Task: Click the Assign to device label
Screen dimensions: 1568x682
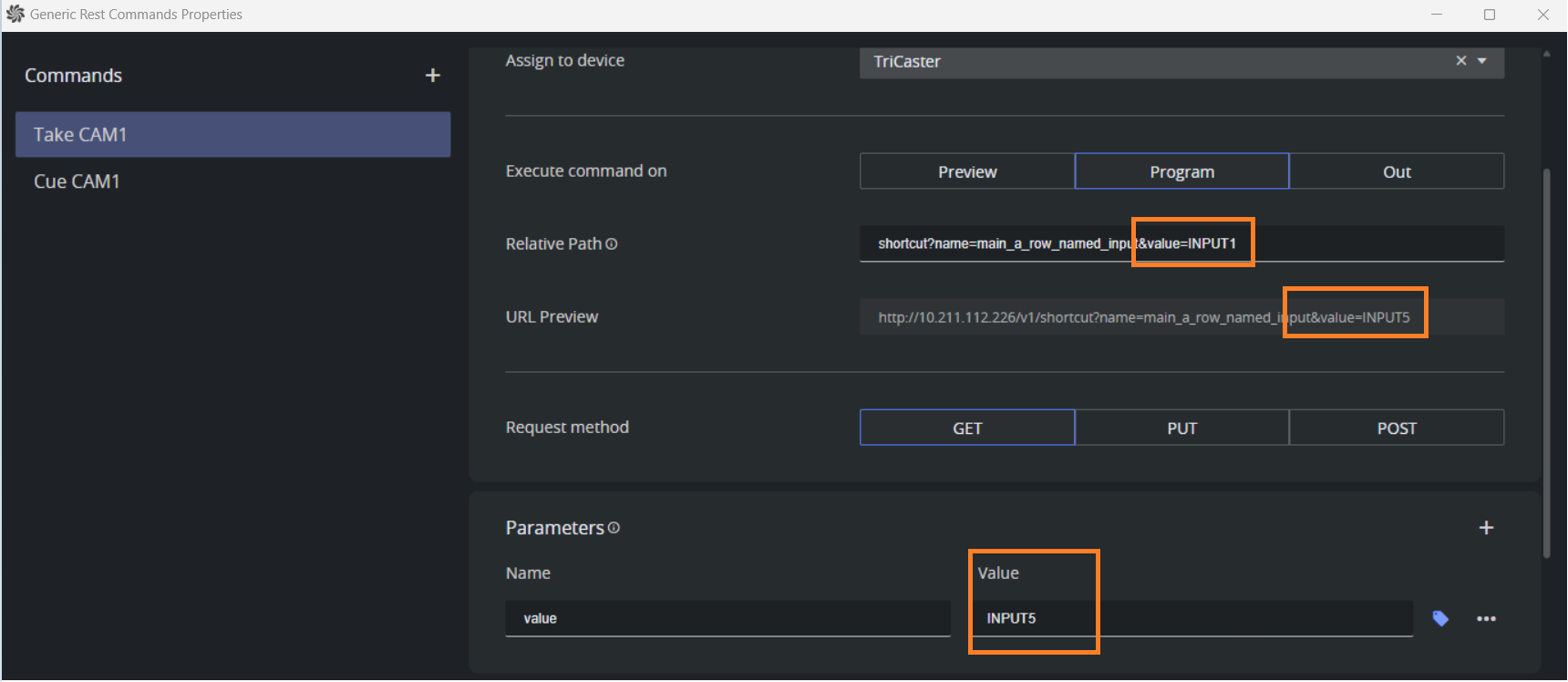Action: pyautogui.click(x=565, y=60)
